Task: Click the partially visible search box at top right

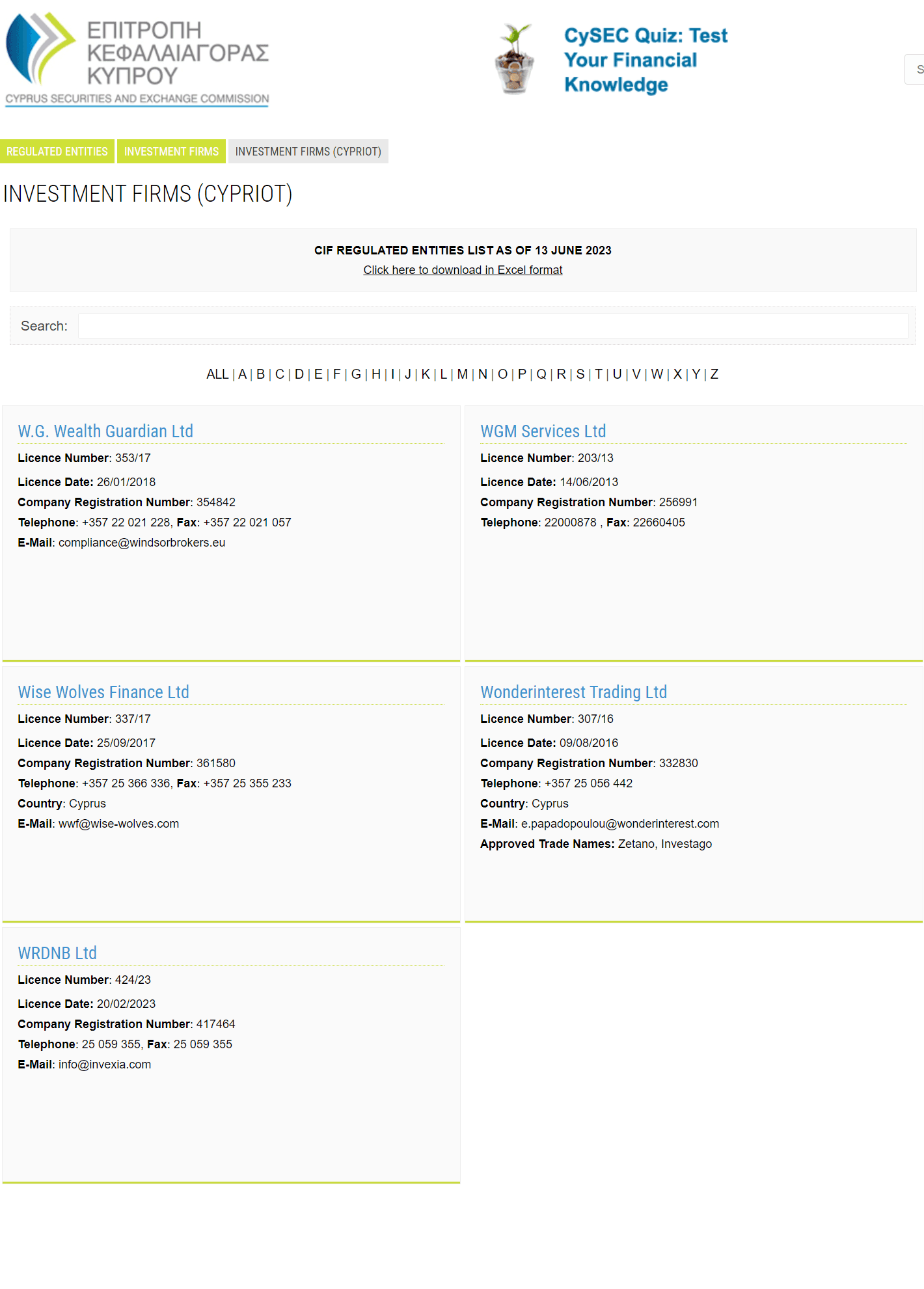Action: coord(914,69)
